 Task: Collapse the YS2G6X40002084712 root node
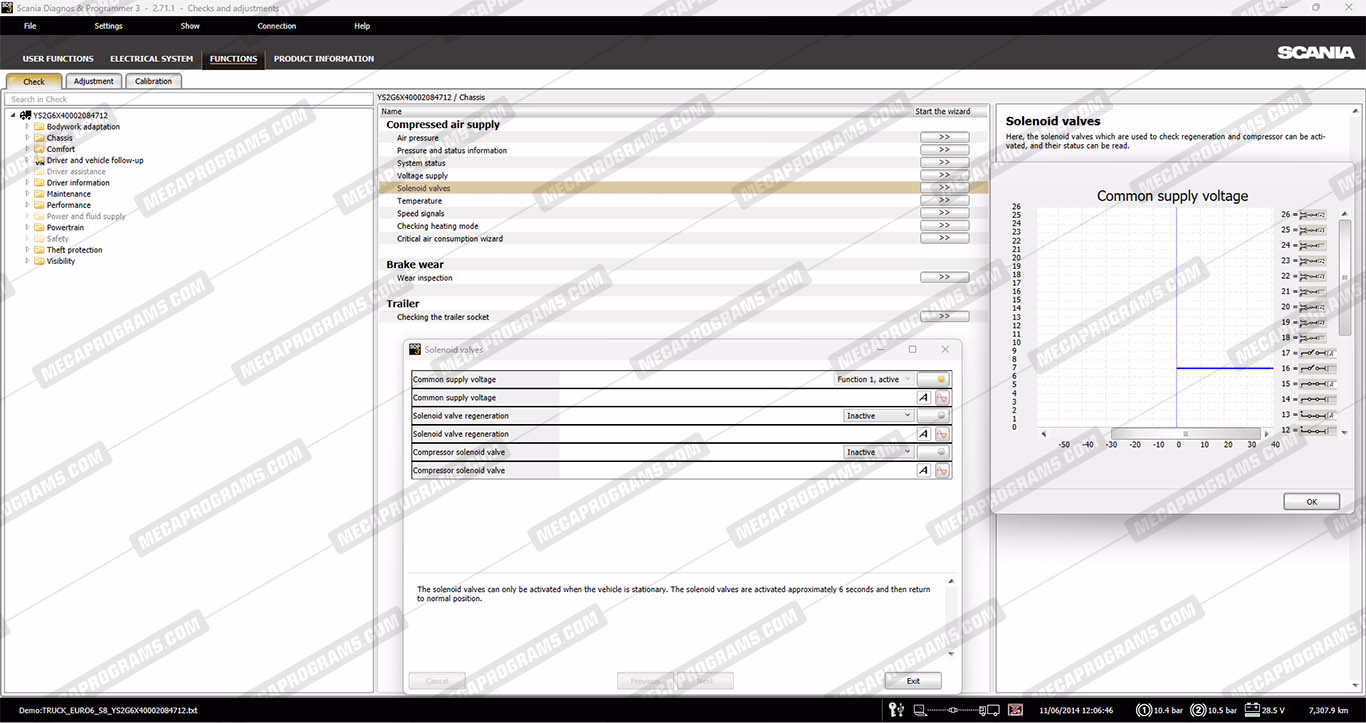pos(14,116)
